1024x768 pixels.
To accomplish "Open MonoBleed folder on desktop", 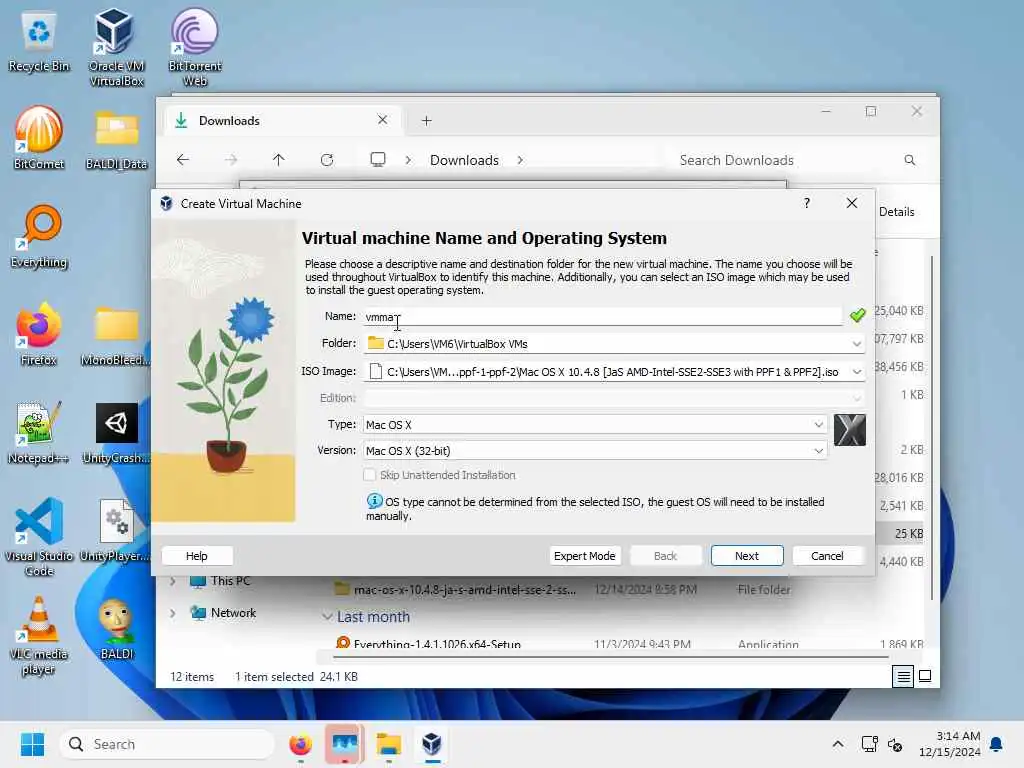I will click(x=116, y=335).
